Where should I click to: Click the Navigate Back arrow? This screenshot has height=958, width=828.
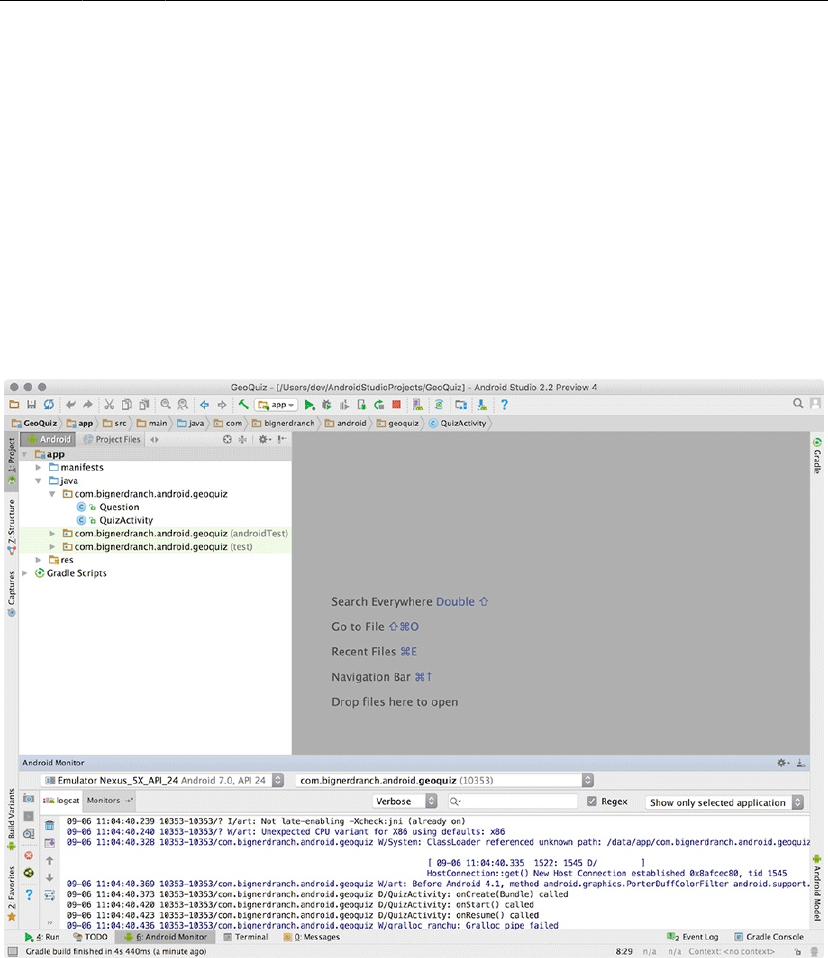point(204,404)
